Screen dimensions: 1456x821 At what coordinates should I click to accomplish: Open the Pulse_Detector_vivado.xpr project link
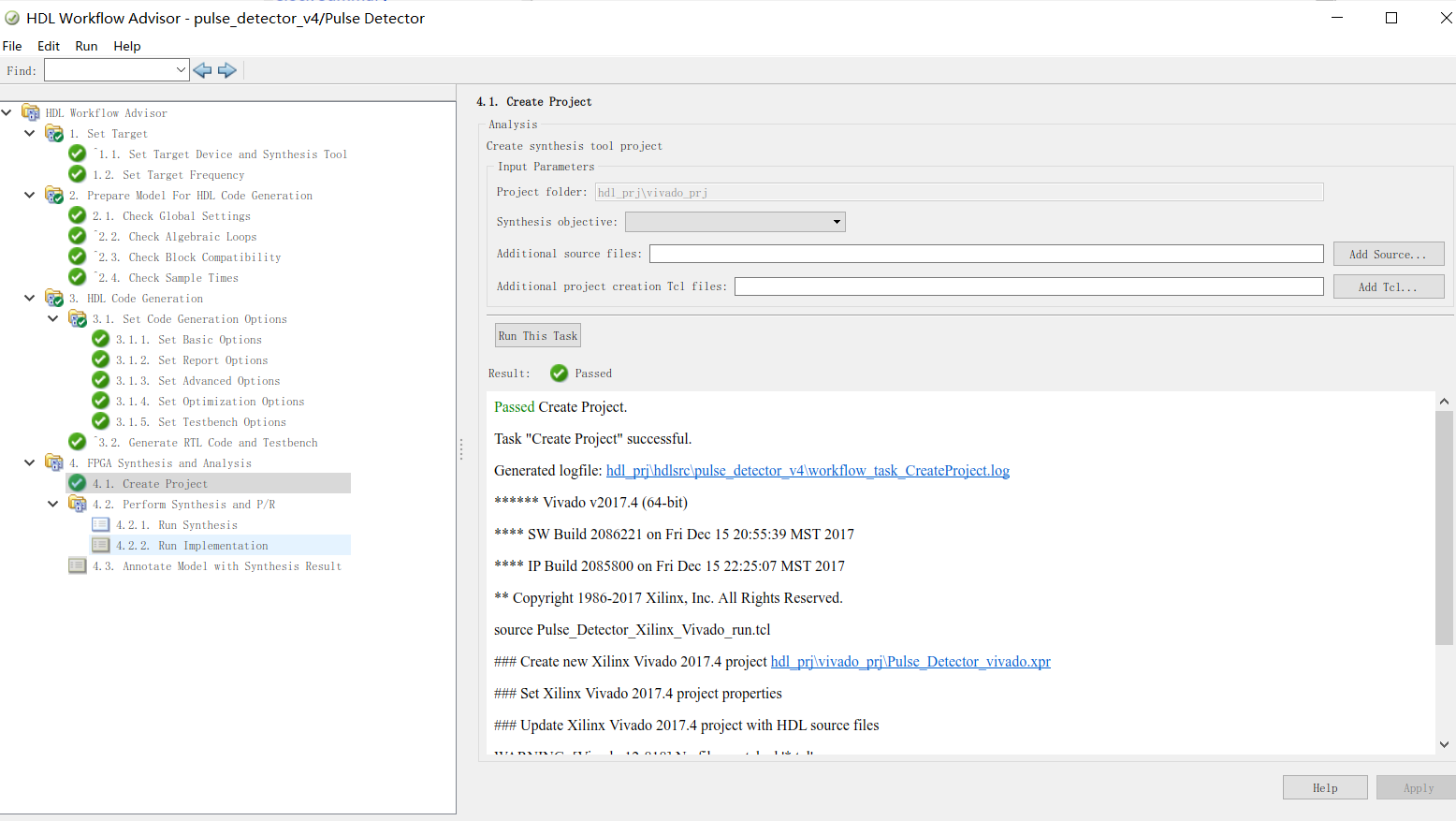click(910, 662)
